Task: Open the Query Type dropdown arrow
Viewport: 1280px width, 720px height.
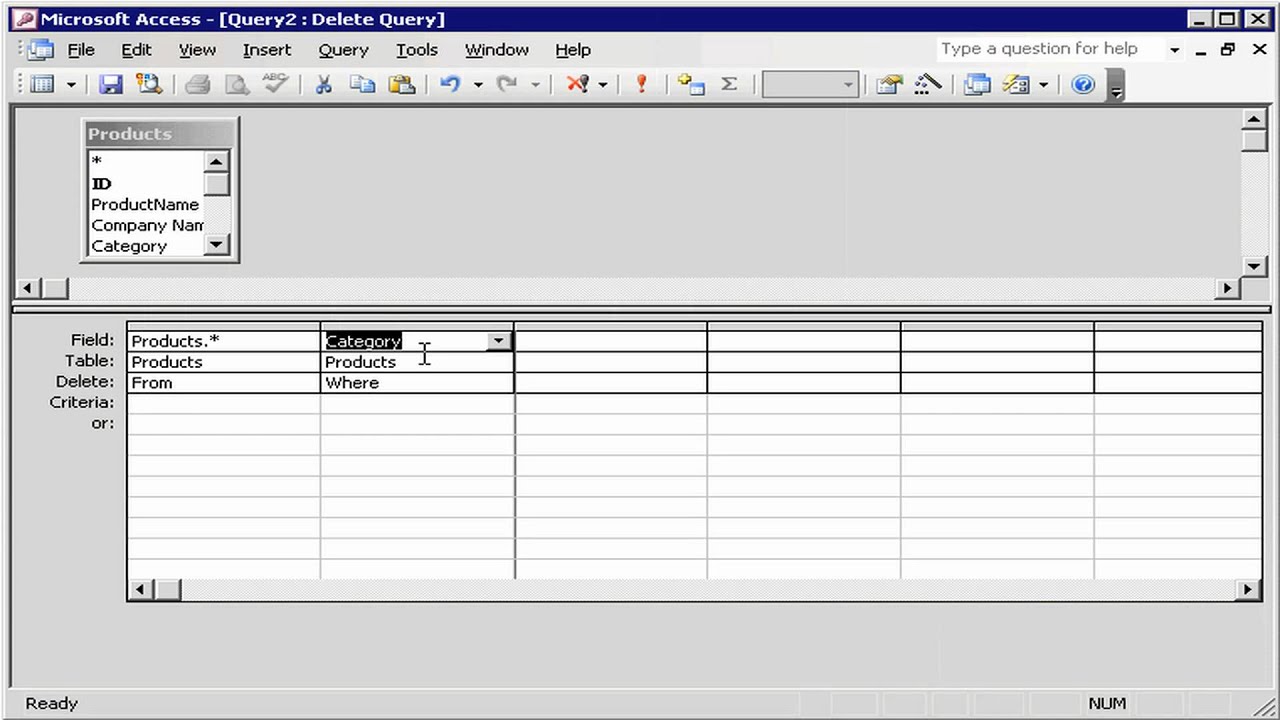Action: (602, 85)
